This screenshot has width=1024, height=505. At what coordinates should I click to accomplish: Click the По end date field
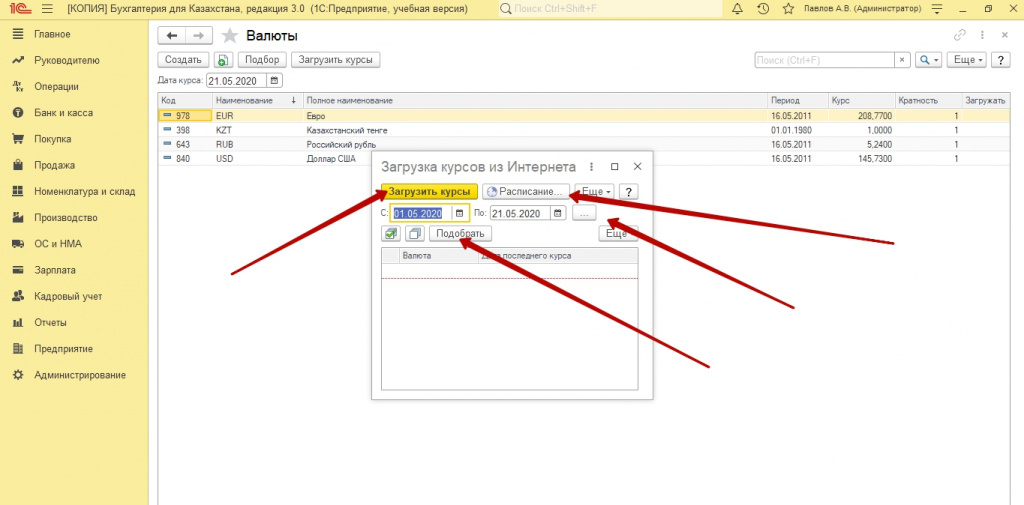click(520, 214)
